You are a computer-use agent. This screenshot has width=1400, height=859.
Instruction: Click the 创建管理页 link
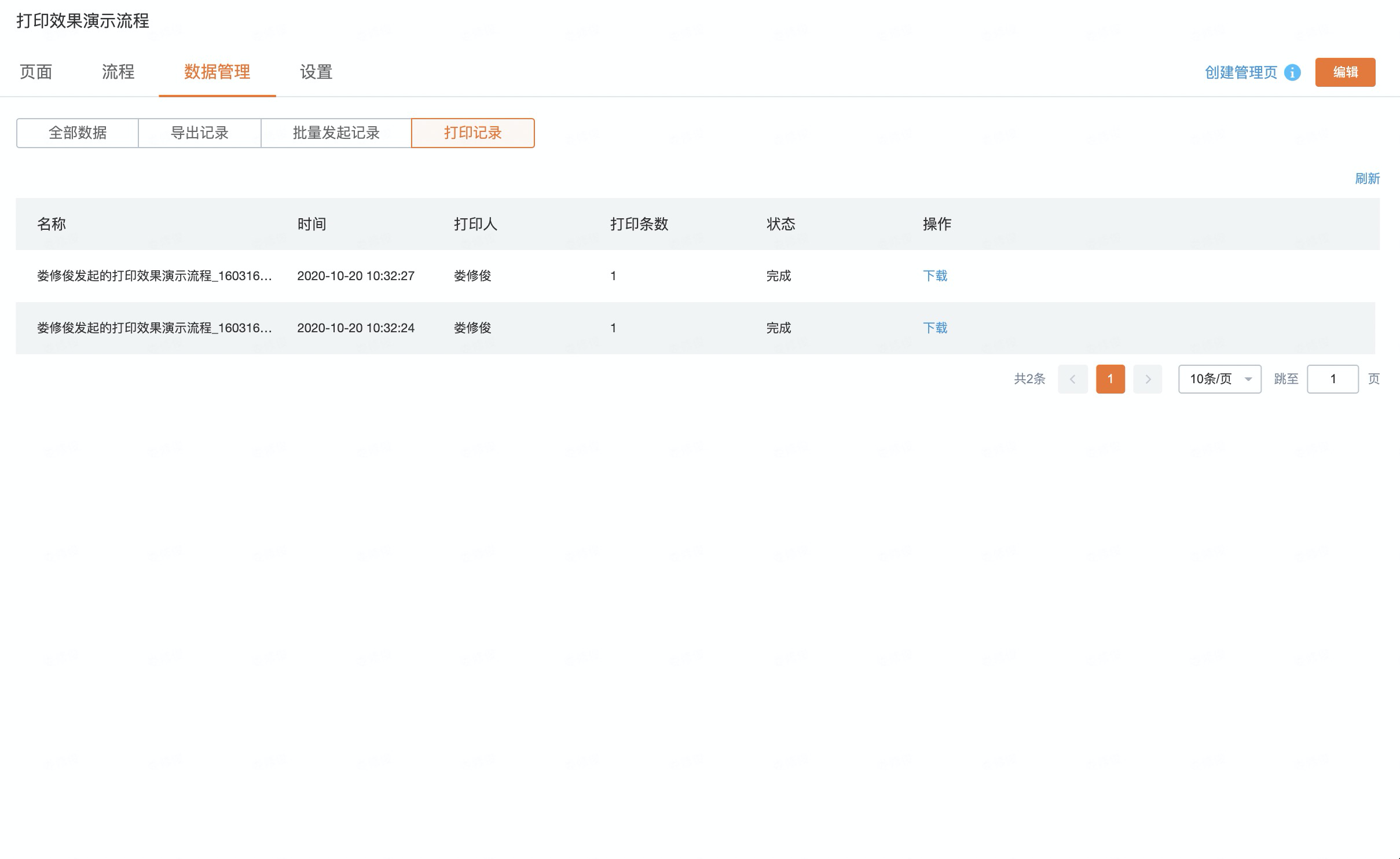click(1240, 72)
